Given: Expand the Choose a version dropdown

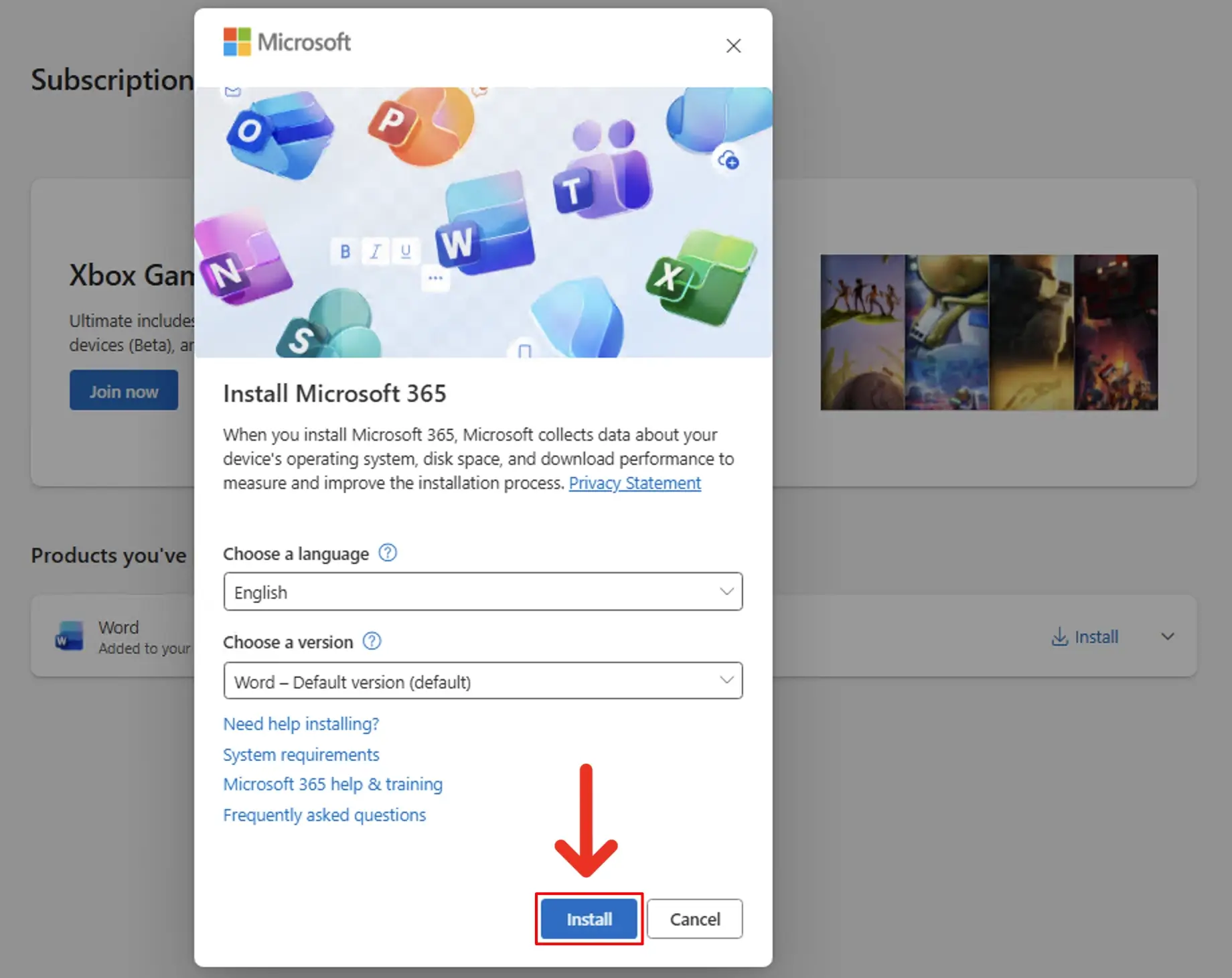Looking at the screenshot, I should (x=483, y=681).
